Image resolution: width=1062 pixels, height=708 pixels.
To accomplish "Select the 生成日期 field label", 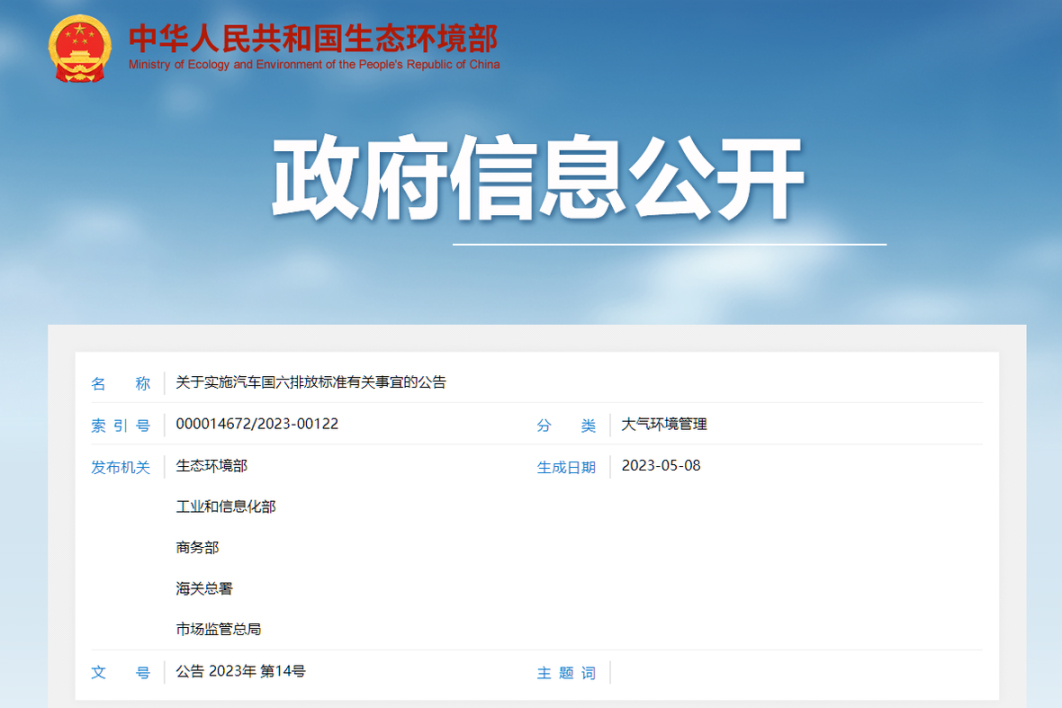I will coord(566,467).
